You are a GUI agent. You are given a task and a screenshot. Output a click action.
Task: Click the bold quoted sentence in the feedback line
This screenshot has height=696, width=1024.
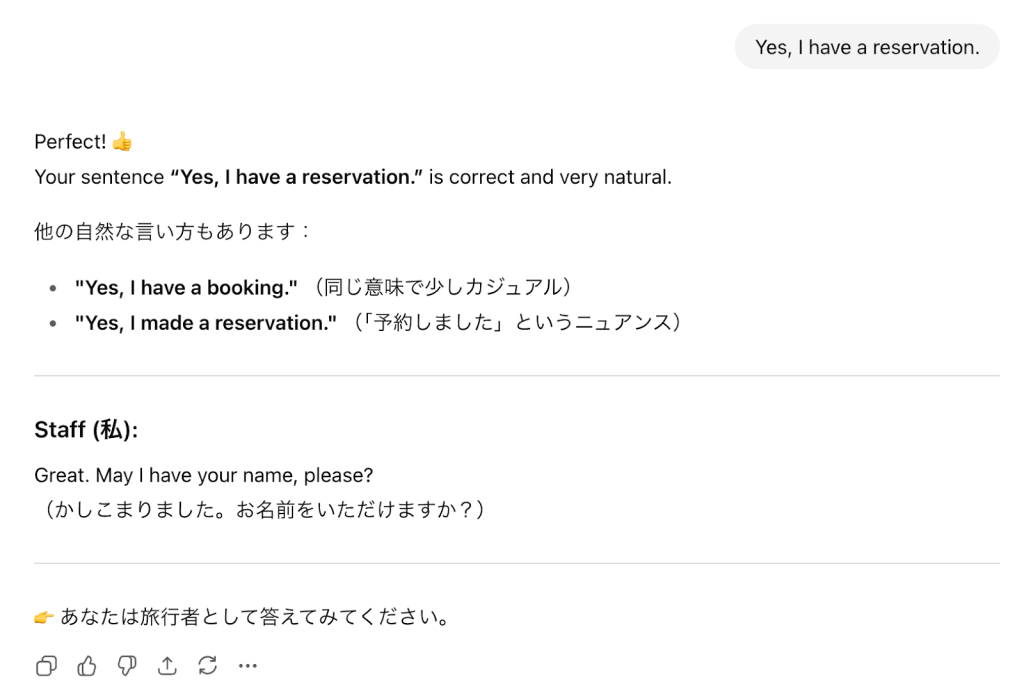pyautogui.click(x=296, y=177)
